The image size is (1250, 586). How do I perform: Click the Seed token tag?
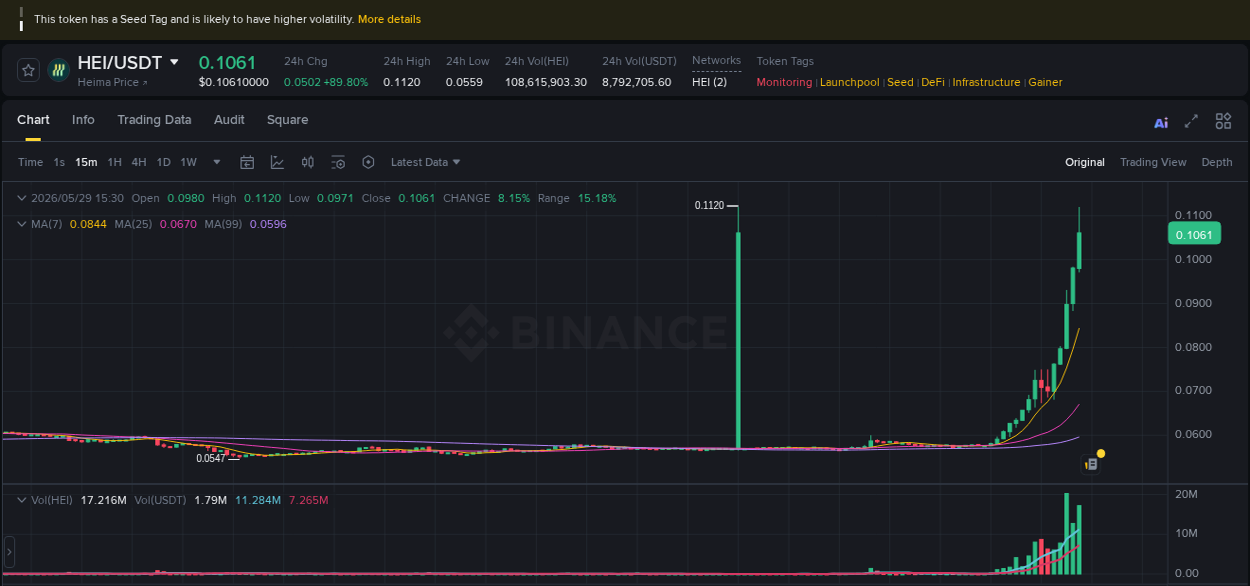(x=901, y=82)
